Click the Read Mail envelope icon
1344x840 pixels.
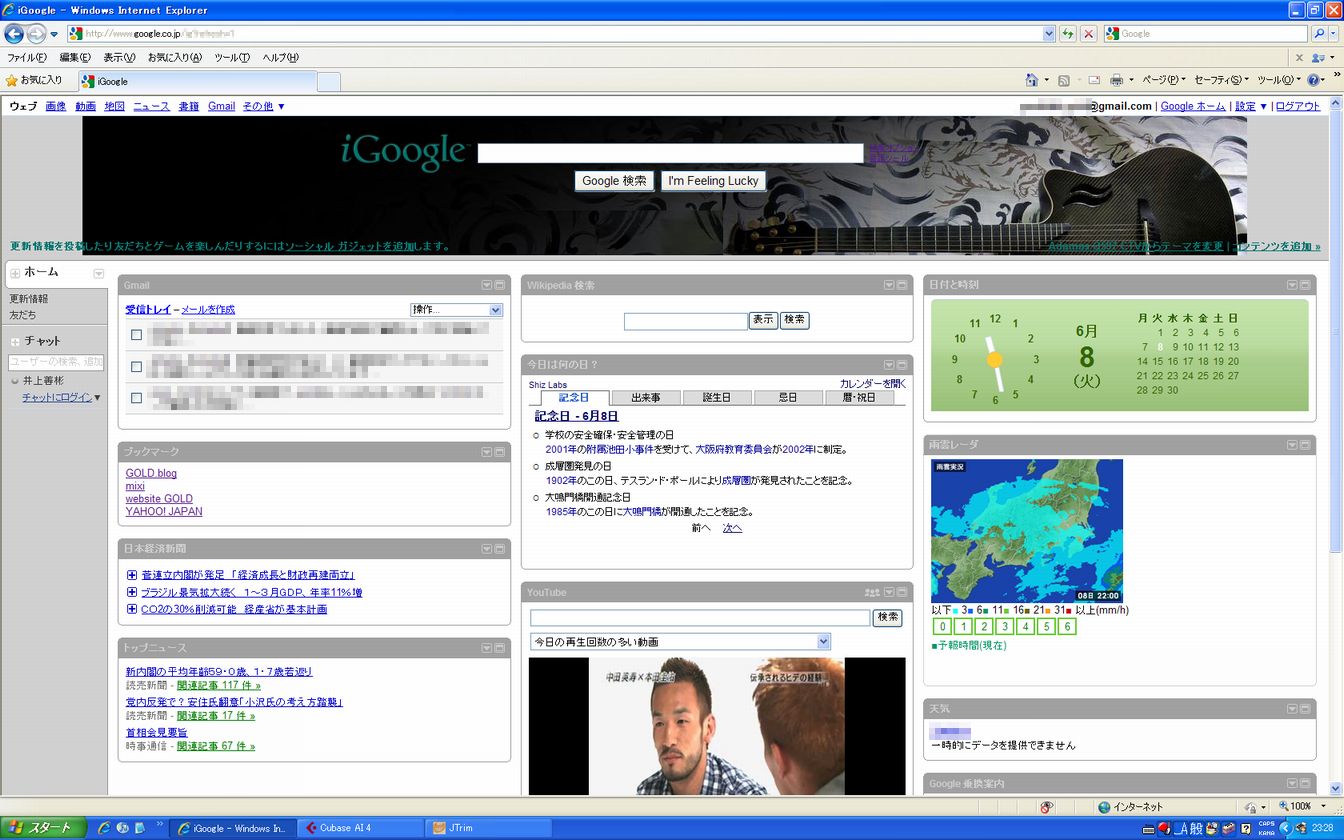pyautogui.click(x=1094, y=80)
